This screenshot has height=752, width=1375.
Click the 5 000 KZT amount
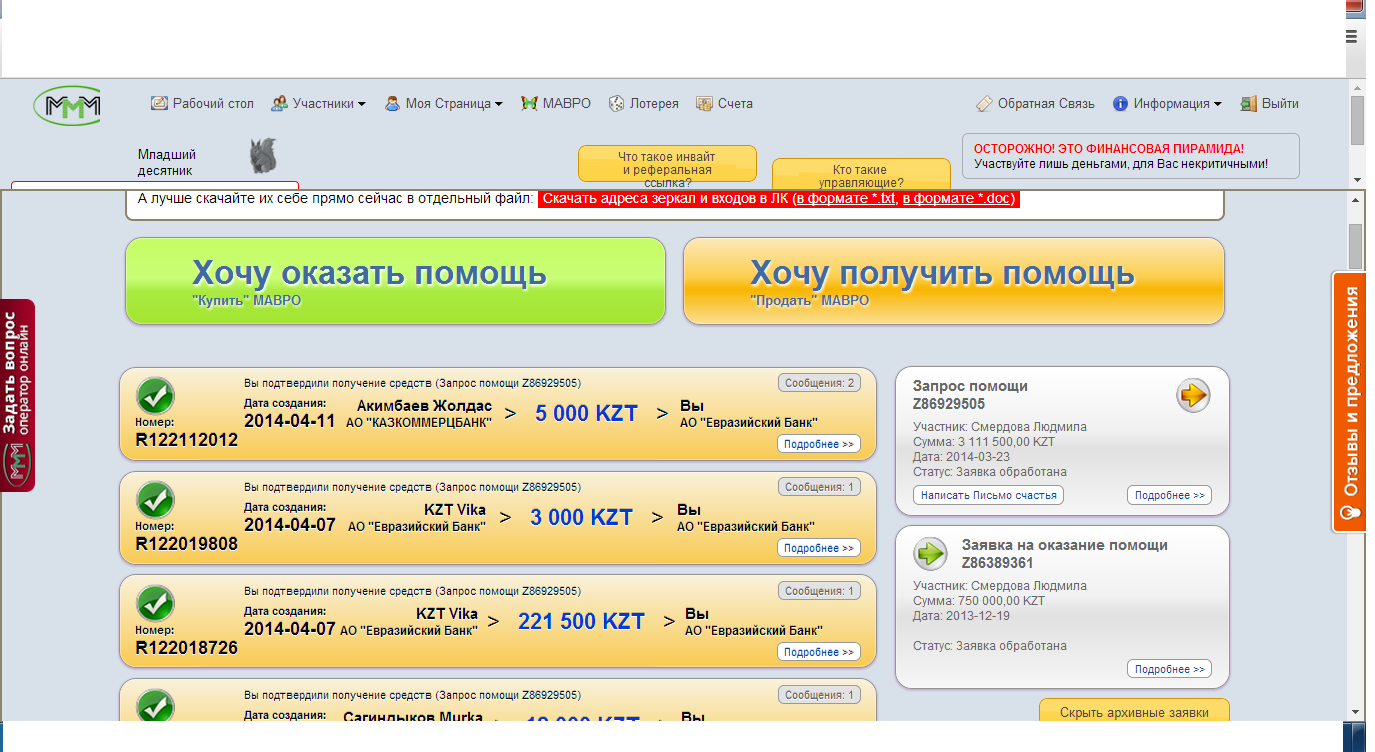pyautogui.click(x=586, y=413)
